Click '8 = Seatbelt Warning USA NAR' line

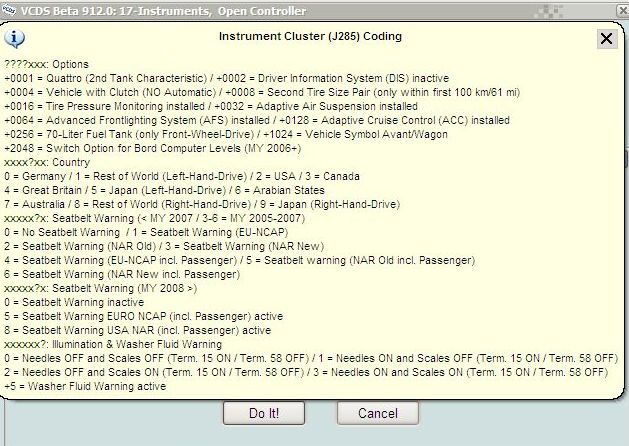click(138, 330)
